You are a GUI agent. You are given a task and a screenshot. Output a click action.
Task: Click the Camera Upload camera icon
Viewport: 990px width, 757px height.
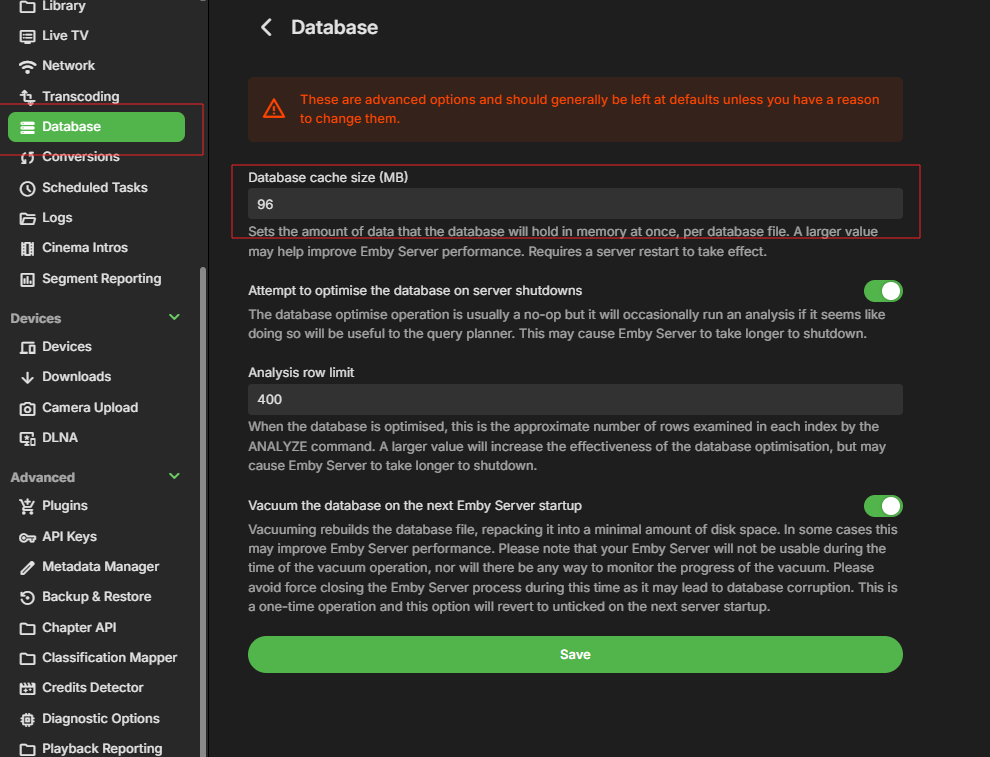tap(28, 408)
